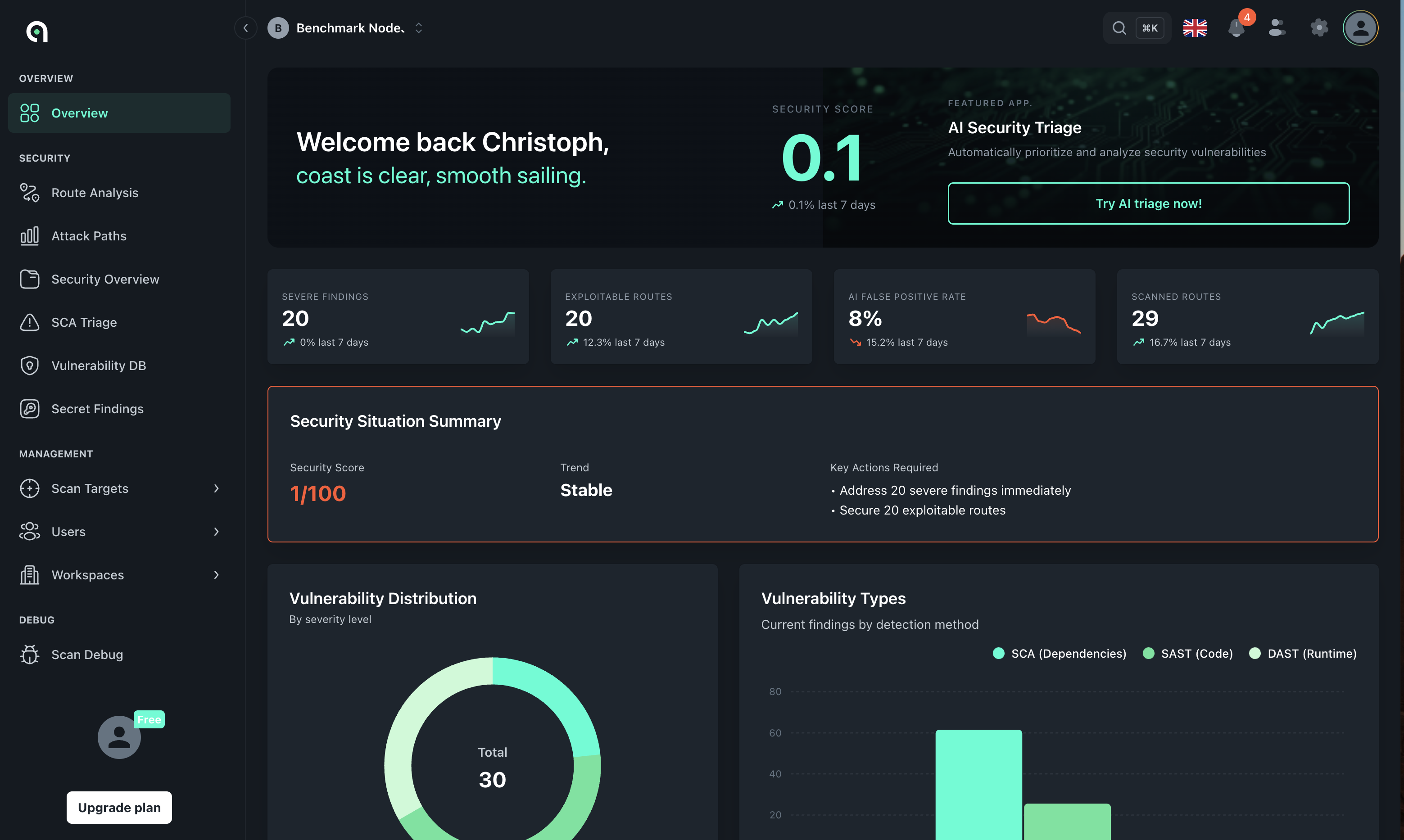Click the AI Security Triage heading

point(1015,128)
